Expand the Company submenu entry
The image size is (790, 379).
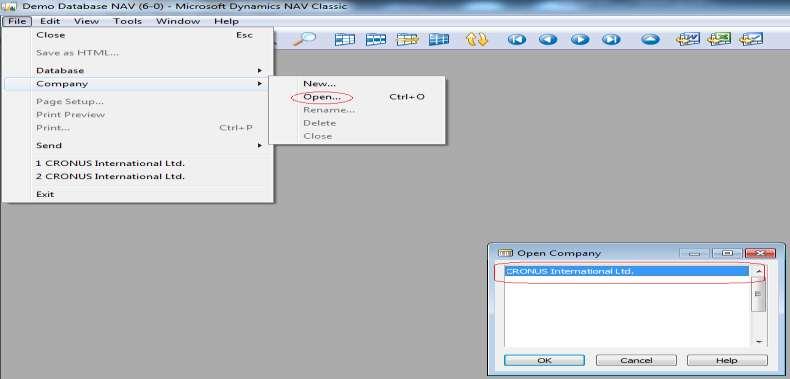tap(138, 84)
